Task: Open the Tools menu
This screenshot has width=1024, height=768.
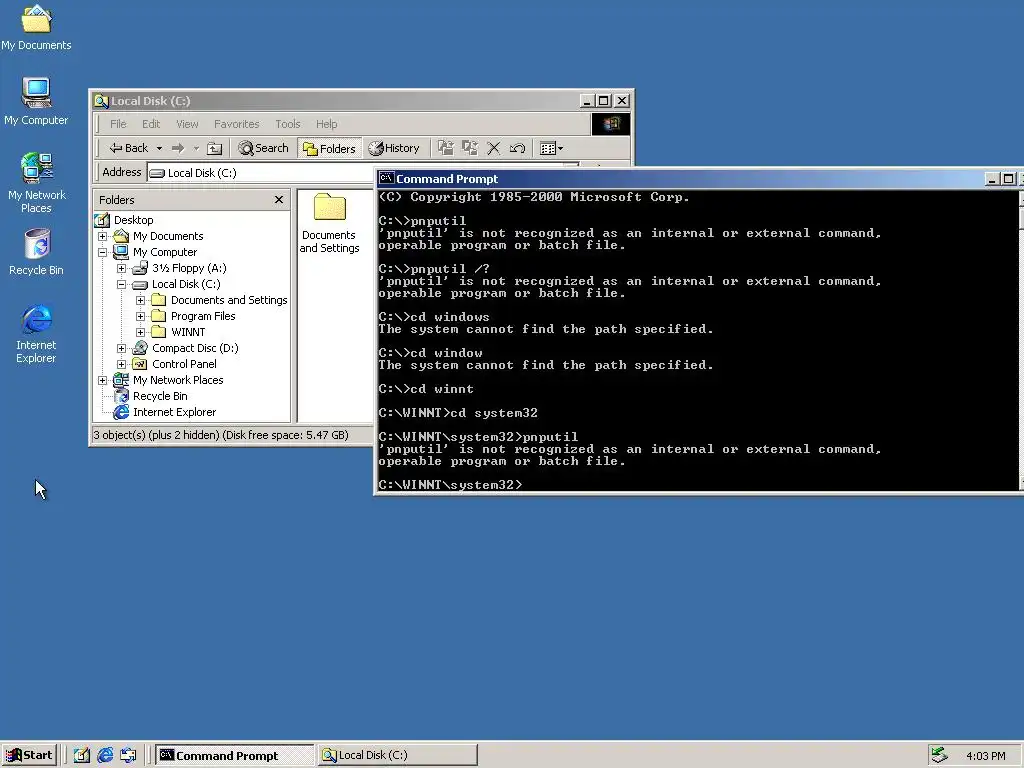Action: pyautogui.click(x=287, y=124)
